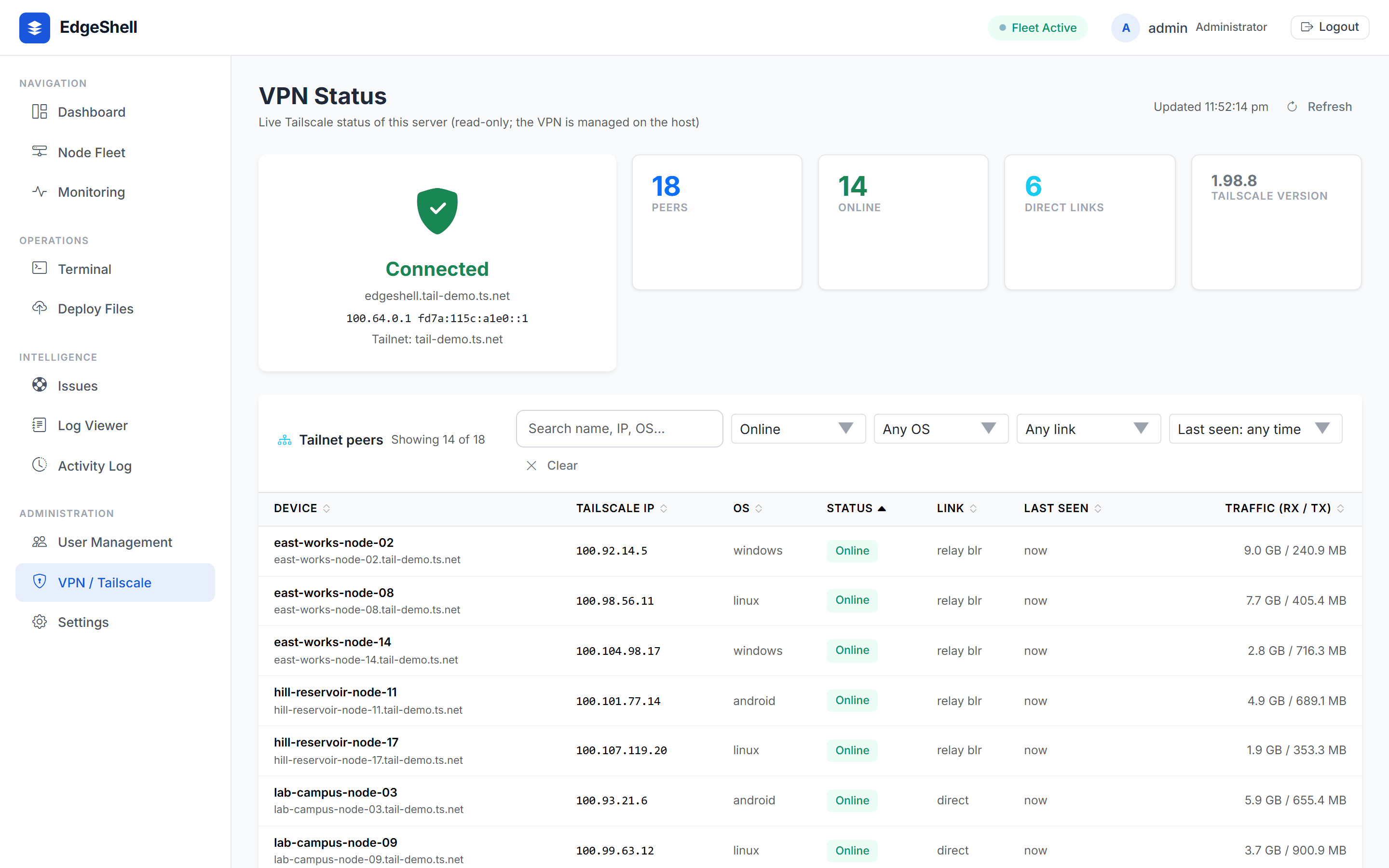Sort by Traffic (RX / TX) column

coord(1284,508)
